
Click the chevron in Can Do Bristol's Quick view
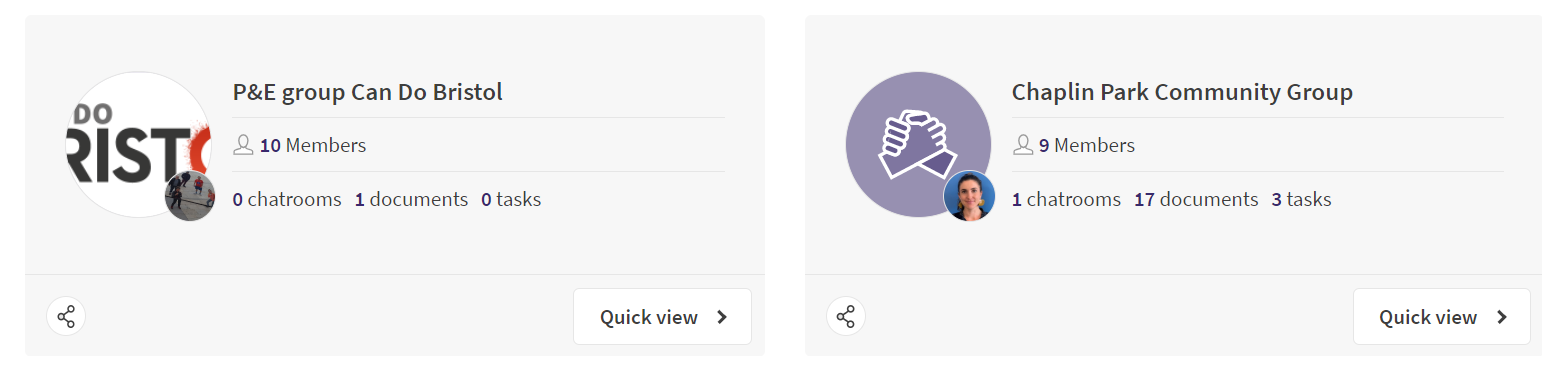[x=722, y=317]
